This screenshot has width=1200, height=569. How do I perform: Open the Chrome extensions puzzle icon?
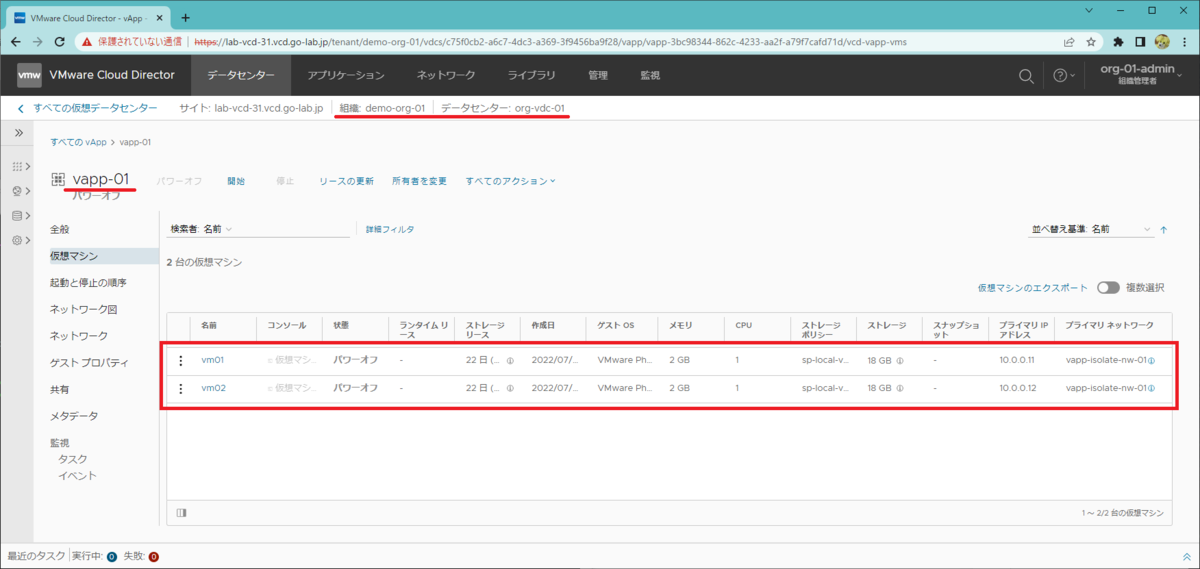1118,42
